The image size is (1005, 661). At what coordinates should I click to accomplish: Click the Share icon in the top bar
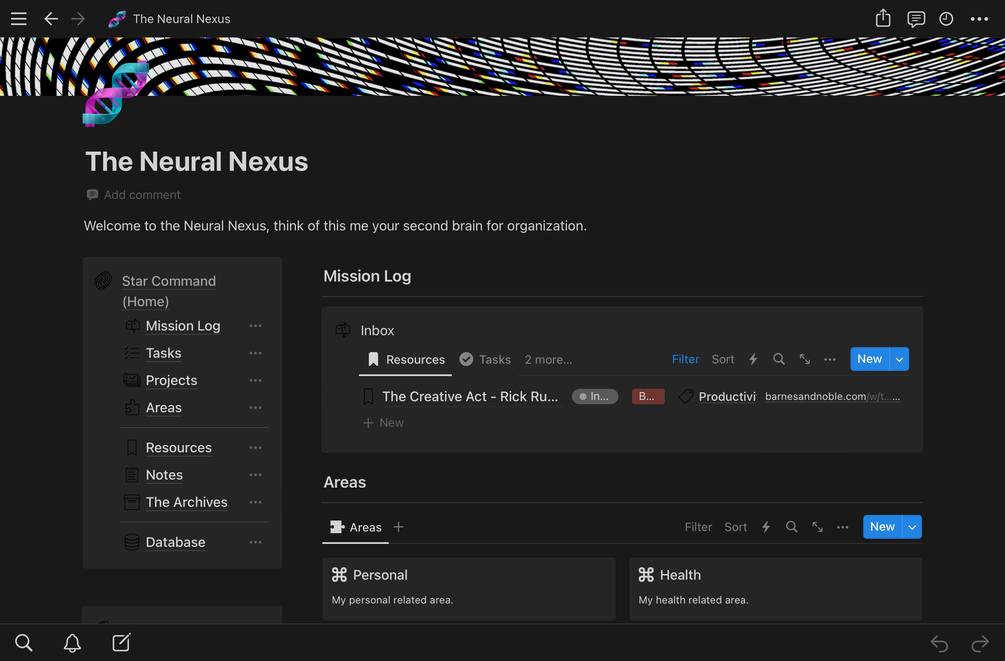[882, 18]
